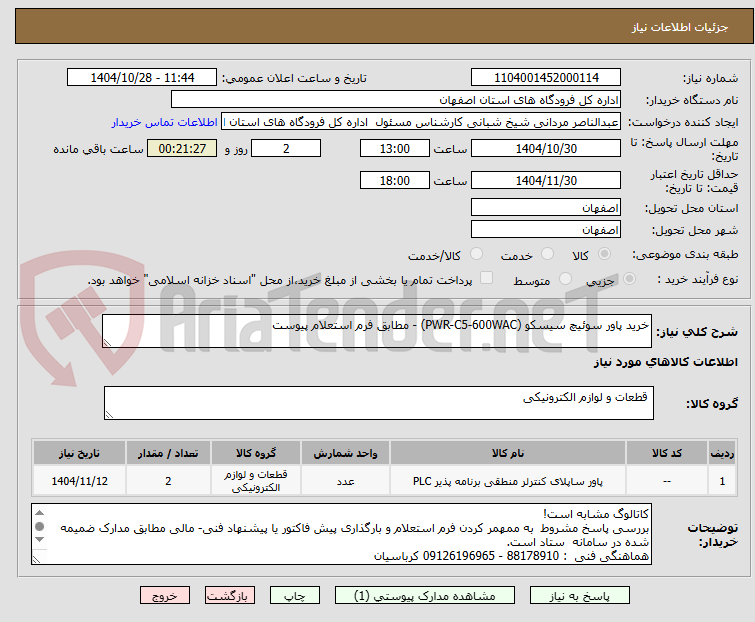Click the نام کالا column header
The image size is (755, 622).
pyautogui.click(x=508, y=453)
